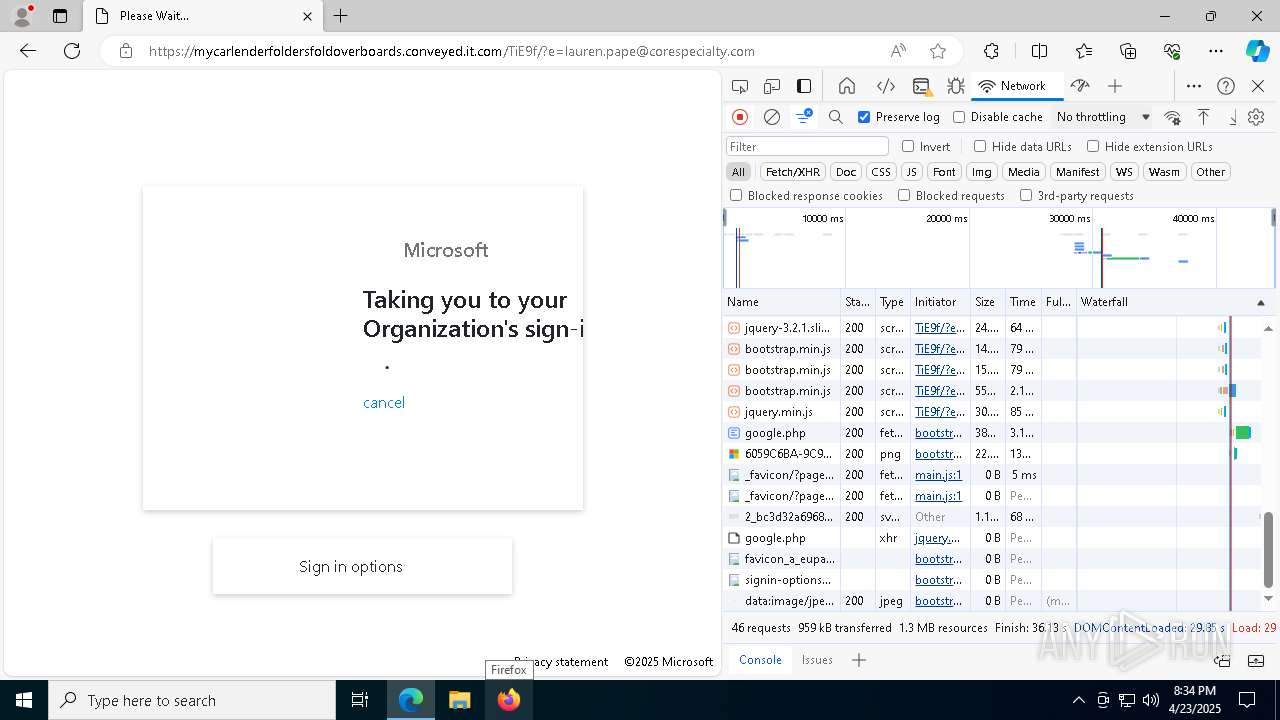Image resolution: width=1280 pixels, height=720 pixels.
Task: Check 3rd-party requests checkbox
Action: 1026,195
